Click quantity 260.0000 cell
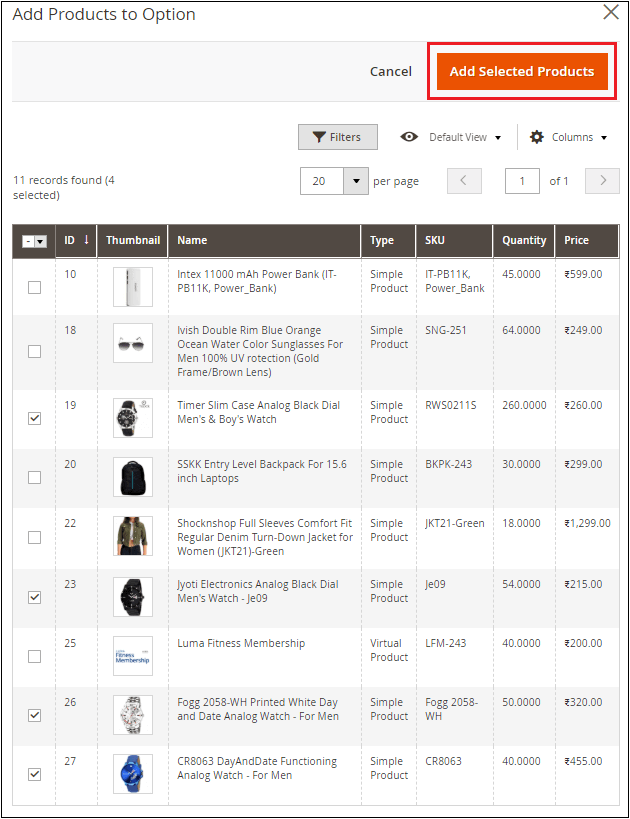Viewport: 630px width, 819px height. point(524,405)
